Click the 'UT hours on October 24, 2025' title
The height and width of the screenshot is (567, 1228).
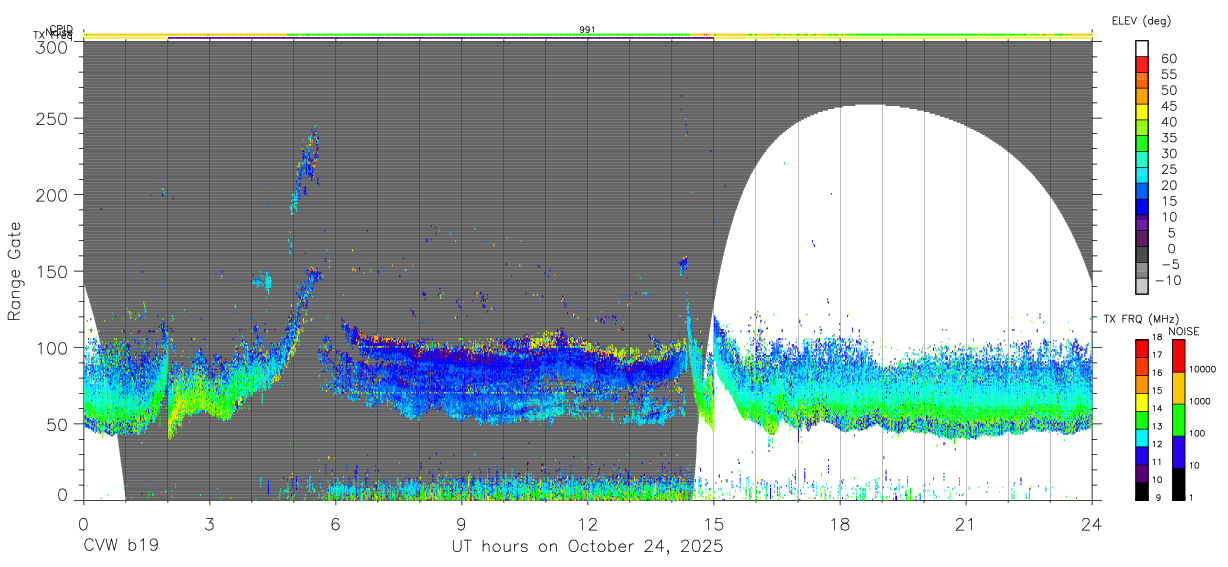(x=588, y=547)
